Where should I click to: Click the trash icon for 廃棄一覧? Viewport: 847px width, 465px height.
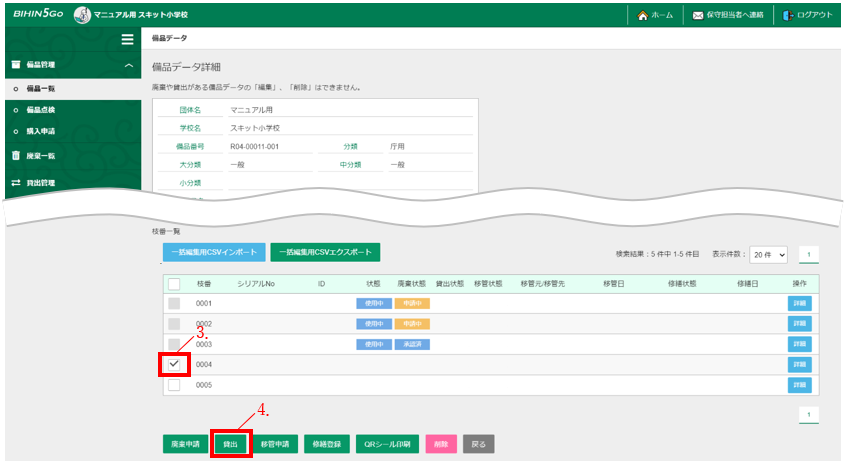[16, 156]
